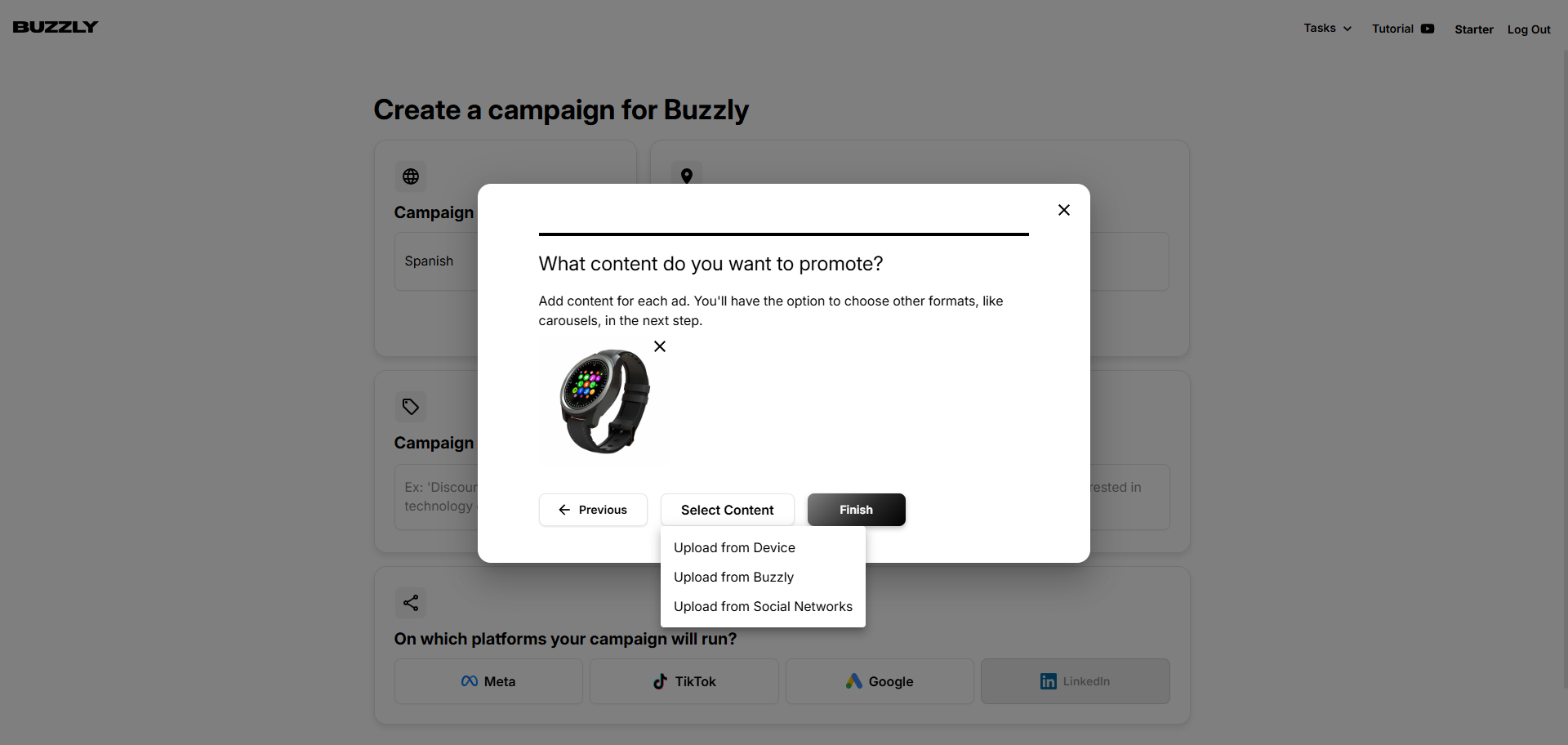The image size is (1568, 745).
Task: Select the tag icon on the campaign card
Action: click(410, 406)
